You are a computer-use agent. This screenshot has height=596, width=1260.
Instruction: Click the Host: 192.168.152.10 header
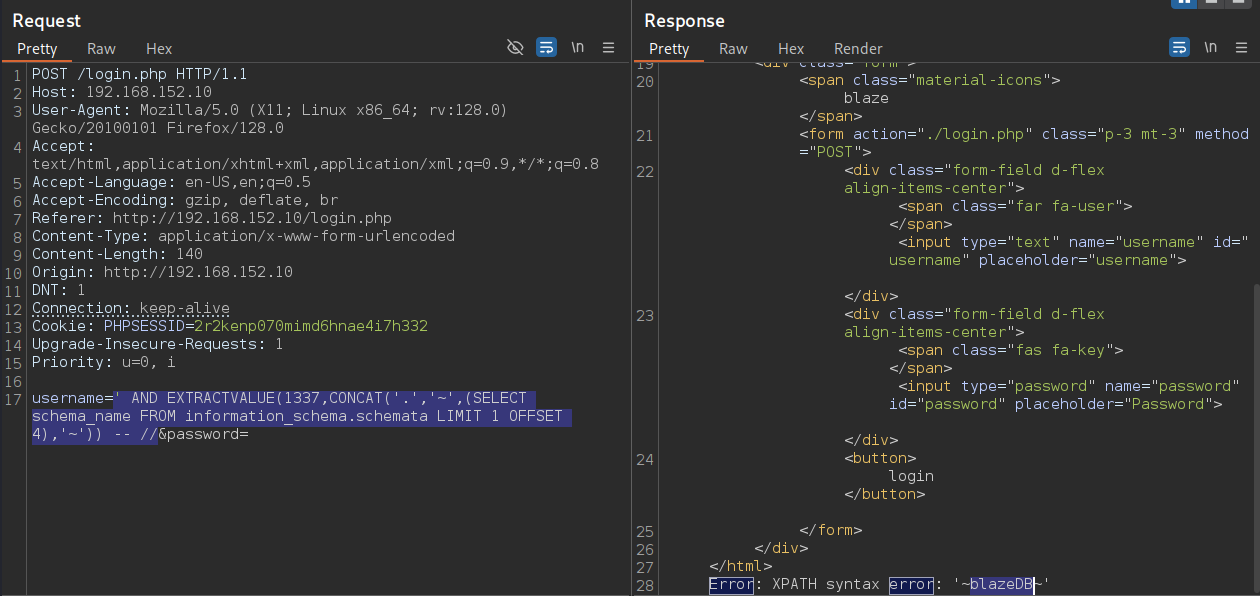tap(121, 92)
